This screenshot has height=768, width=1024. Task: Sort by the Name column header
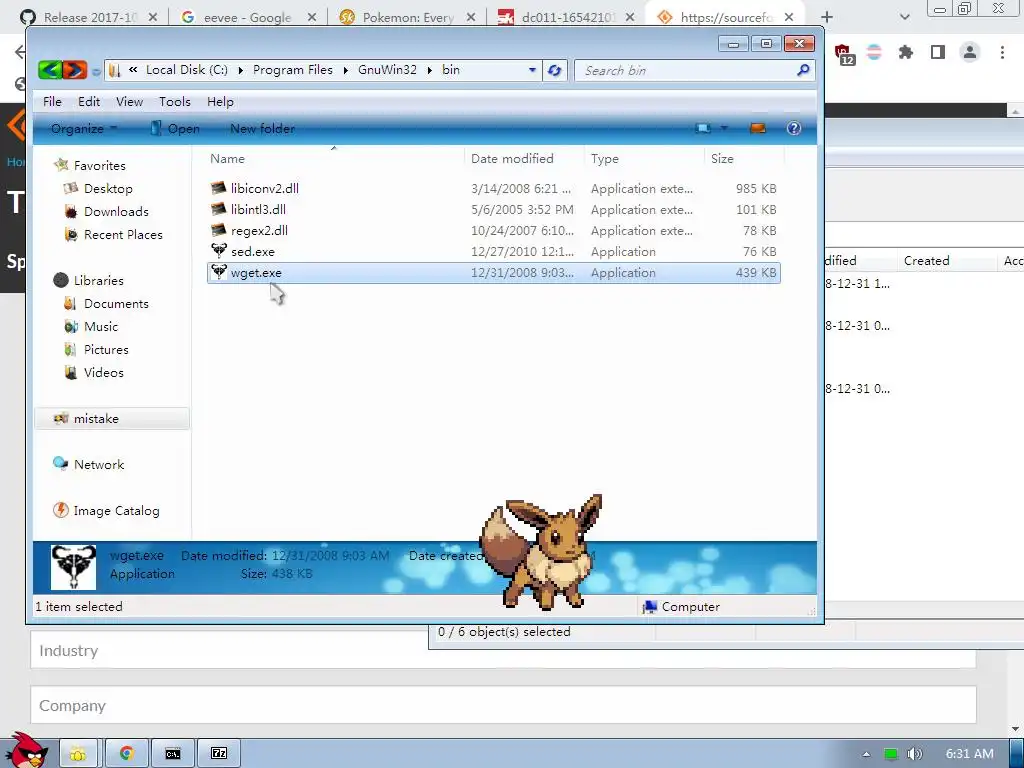tap(227, 158)
